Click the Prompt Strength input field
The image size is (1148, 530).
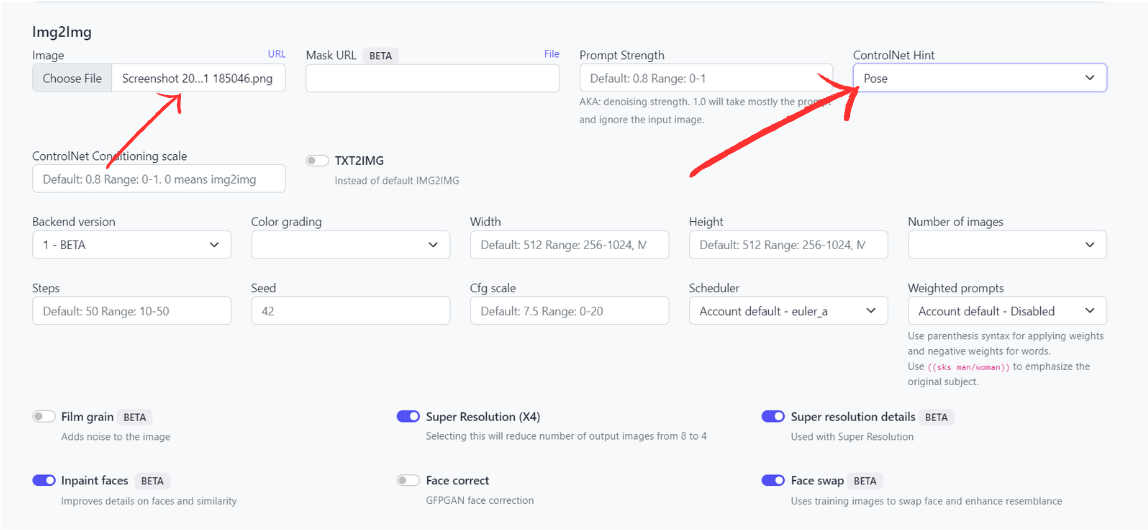point(705,78)
